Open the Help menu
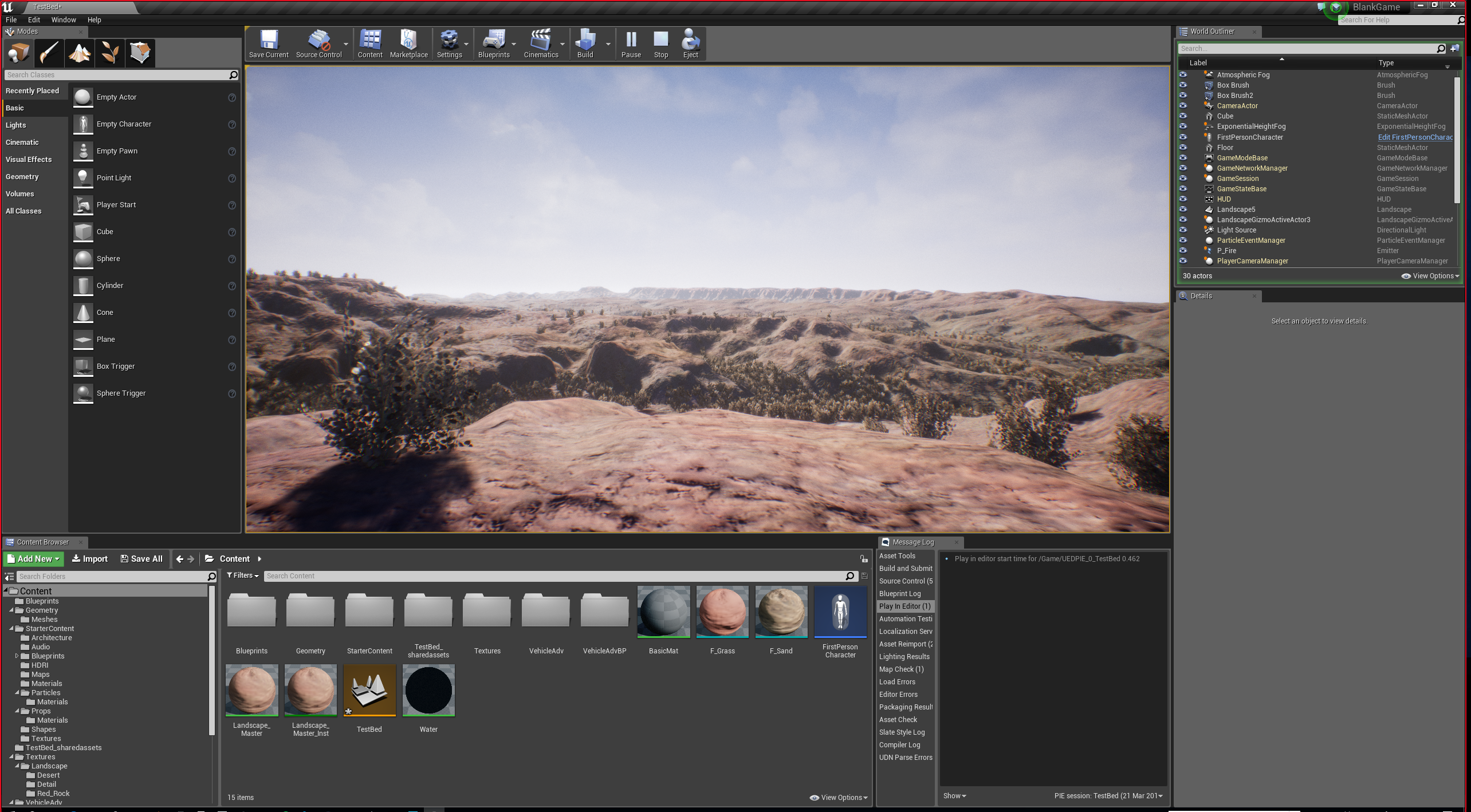The height and width of the screenshot is (812, 1471). tap(94, 19)
